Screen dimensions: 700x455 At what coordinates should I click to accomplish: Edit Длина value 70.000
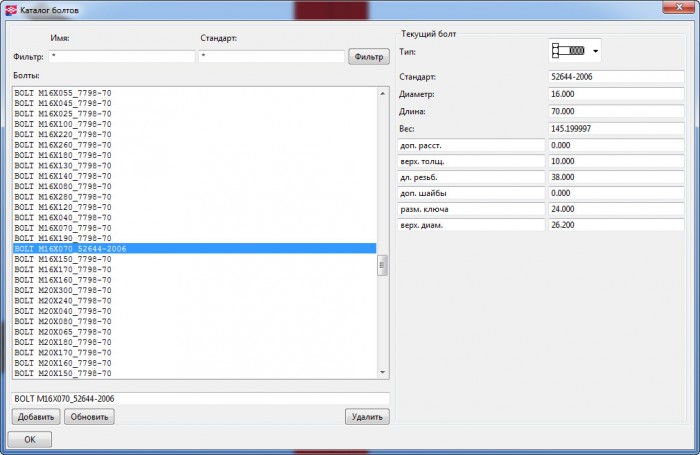[616, 111]
